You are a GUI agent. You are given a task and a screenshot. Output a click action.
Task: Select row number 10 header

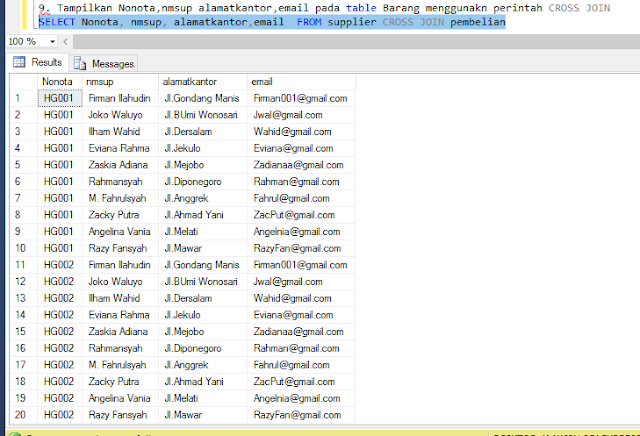pos(24,248)
